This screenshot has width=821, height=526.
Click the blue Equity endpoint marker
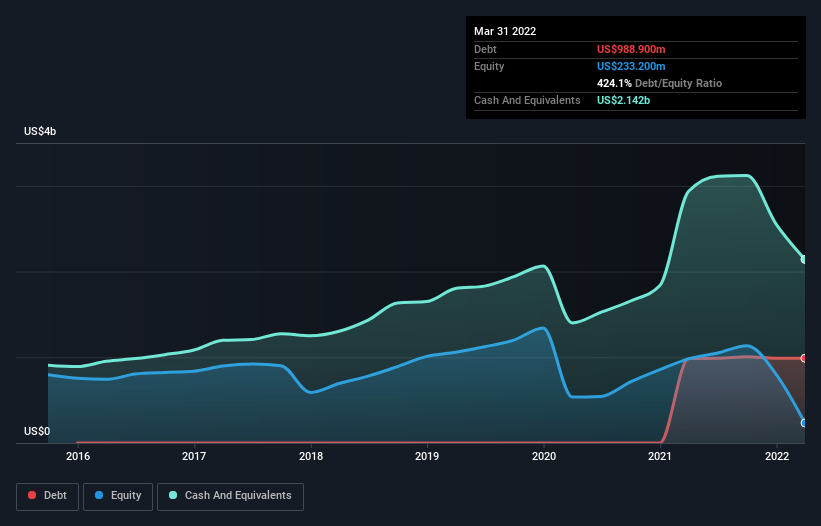804,423
